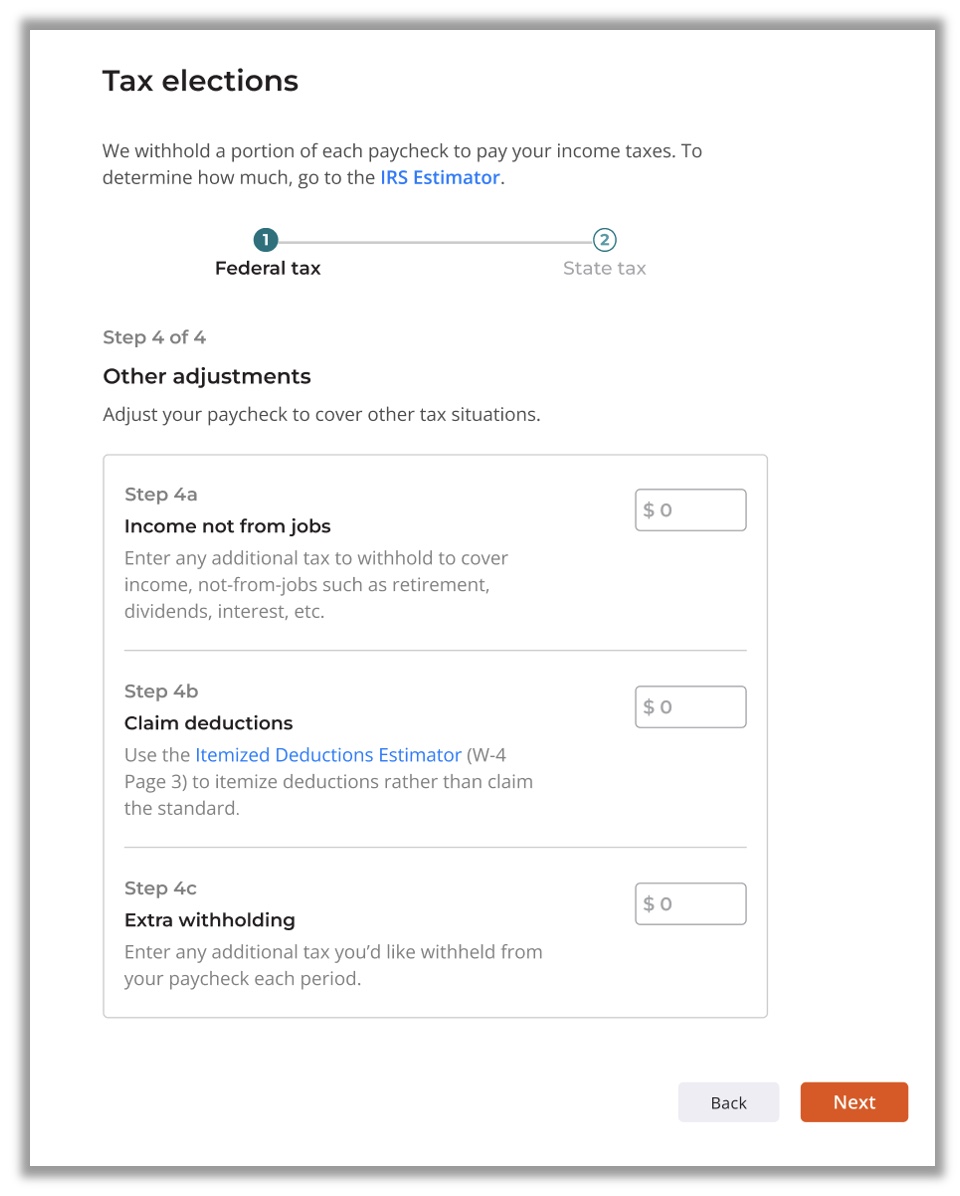Screen dimensions: 960x1196
Task: Click the Other adjustments heading
Action: click(x=207, y=377)
